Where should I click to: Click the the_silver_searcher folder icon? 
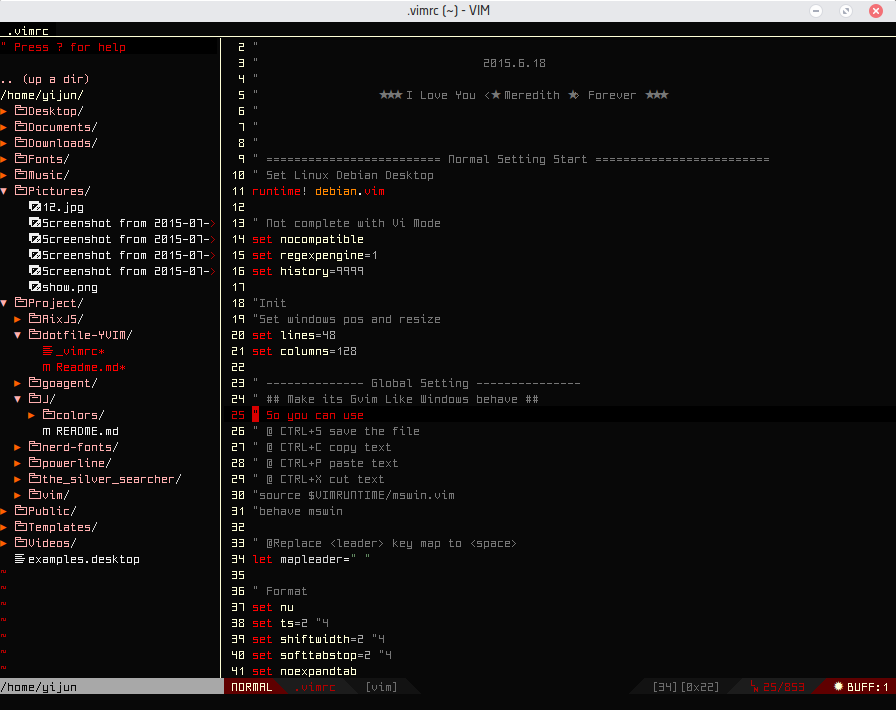pos(35,478)
